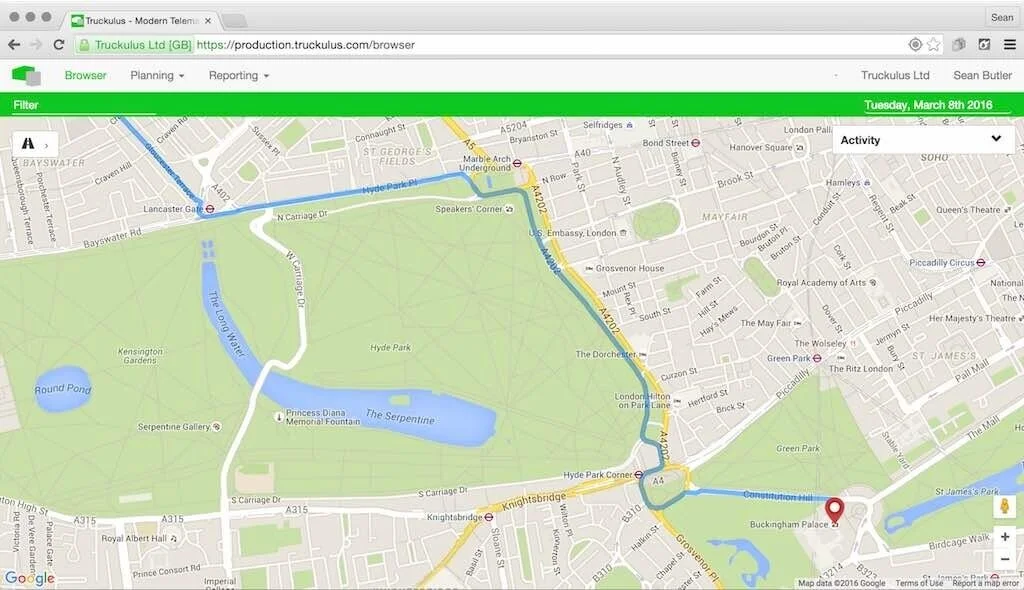Open the Chrome hamburger menu

point(1010,44)
